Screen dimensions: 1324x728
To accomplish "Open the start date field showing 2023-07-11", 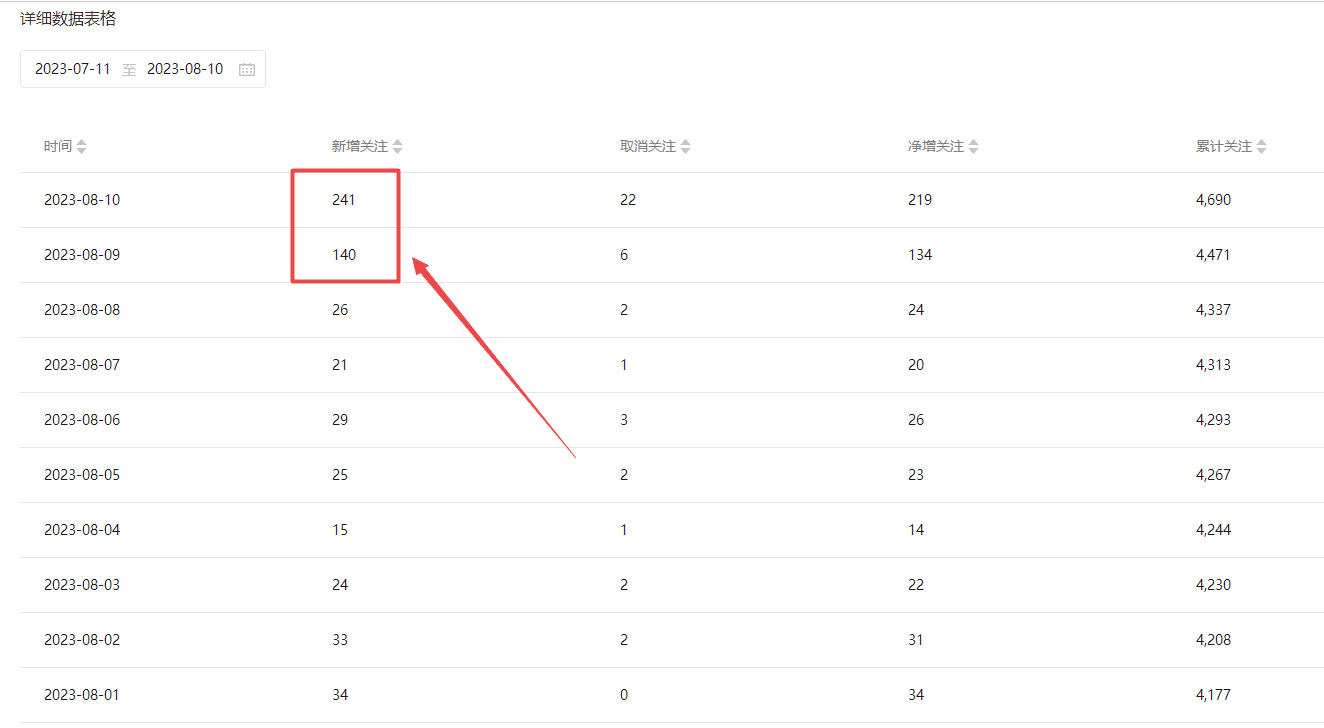I will click(x=71, y=69).
